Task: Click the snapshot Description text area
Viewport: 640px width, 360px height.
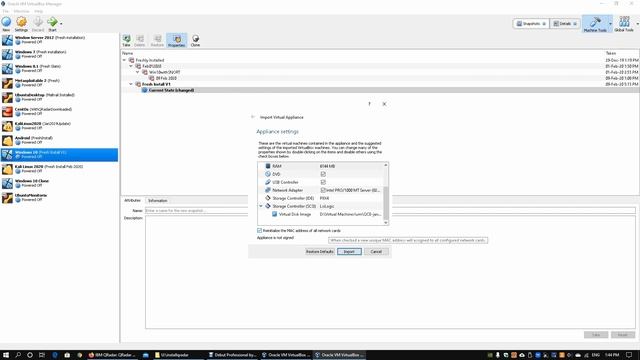Action: pyautogui.click(x=390, y=272)
